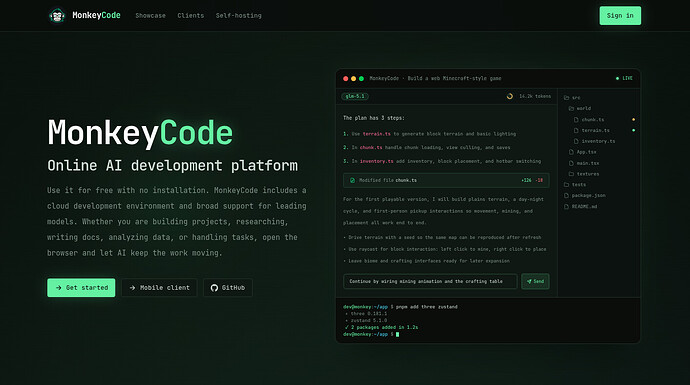The image size is (690, 385).
Task: Click the file icon beside main.tsx
Action: click(x=571, y=163)
